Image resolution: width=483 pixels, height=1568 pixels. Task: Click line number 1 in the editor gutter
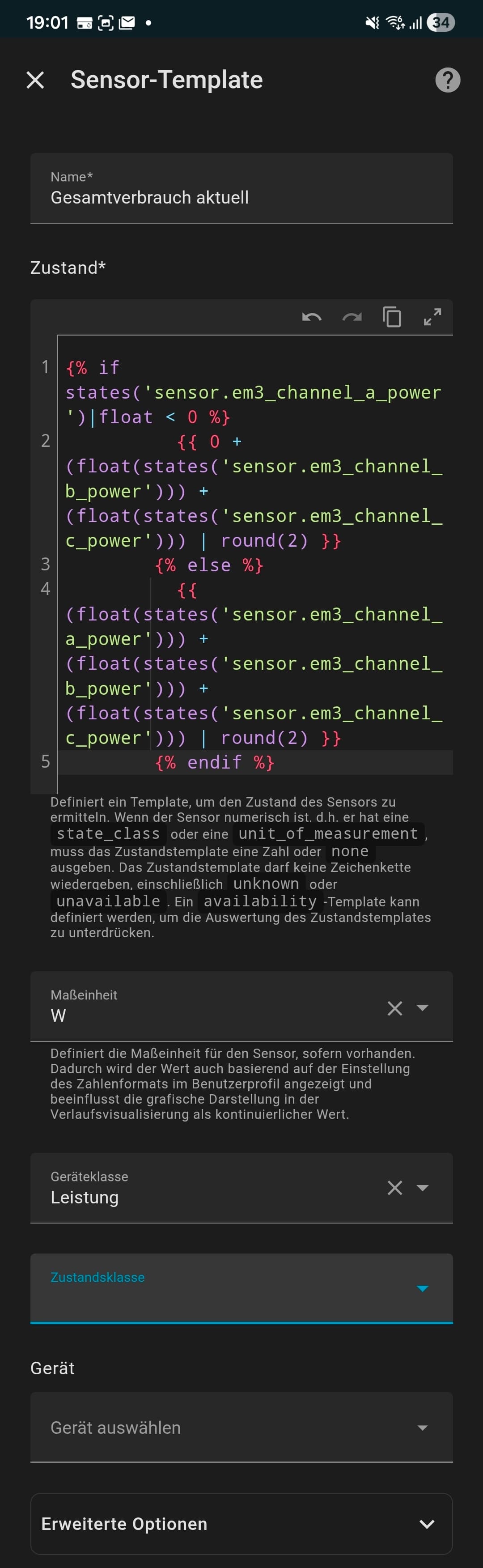pos(46,367)
